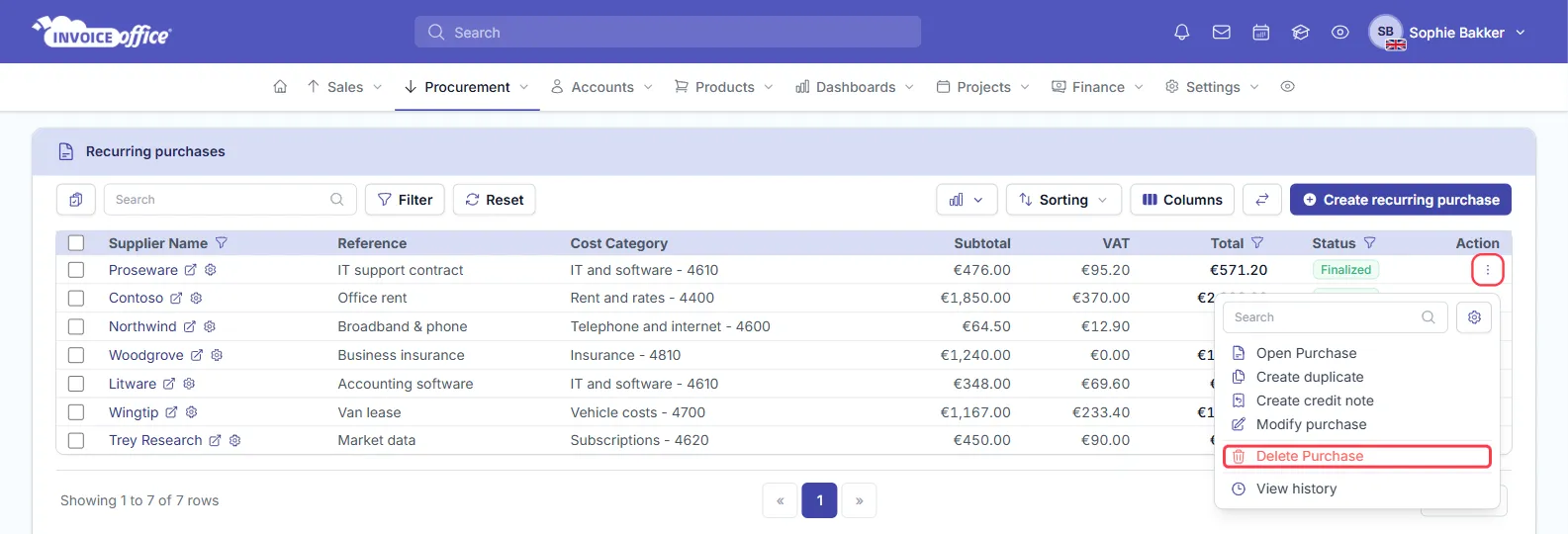Expand the Finance menu
Screen dimensions: 1568x534
[1097, 87]
